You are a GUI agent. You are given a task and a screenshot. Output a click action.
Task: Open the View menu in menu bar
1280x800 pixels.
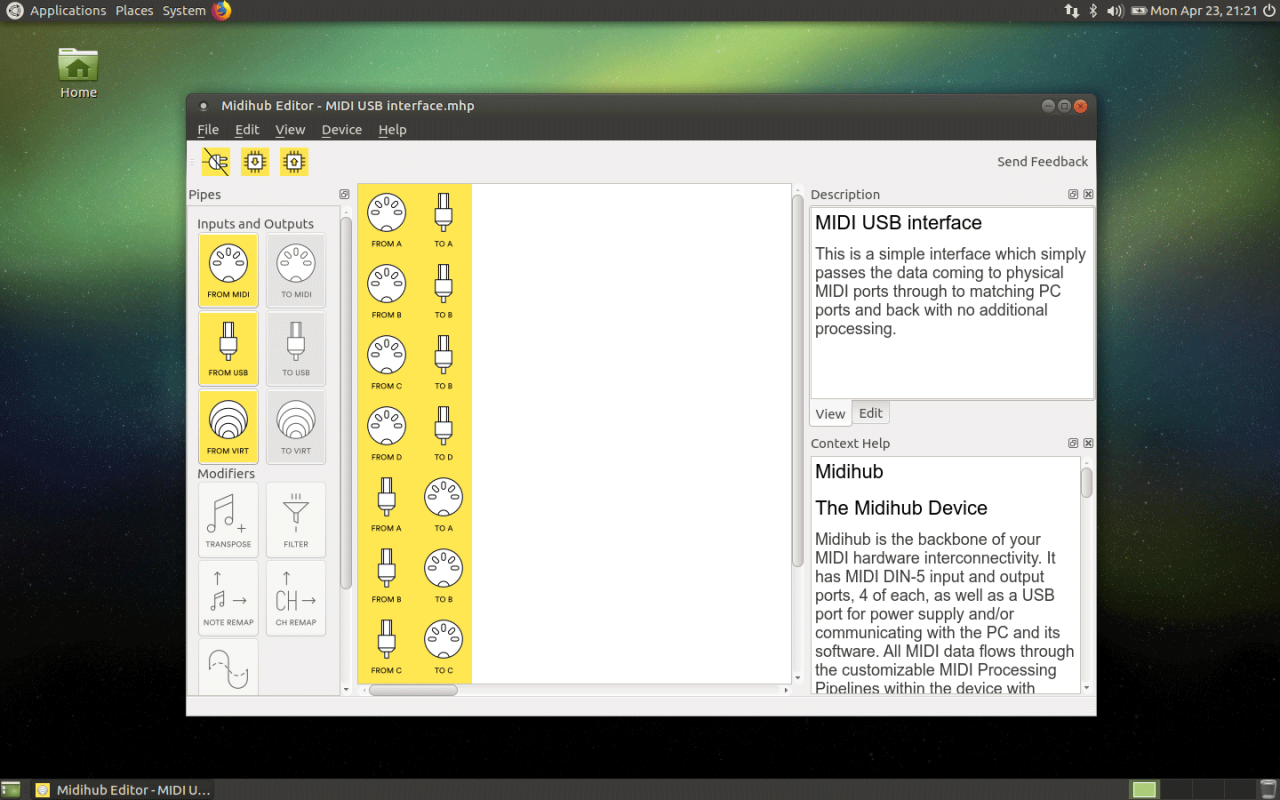pyautogui.click(x=290, y=130)
